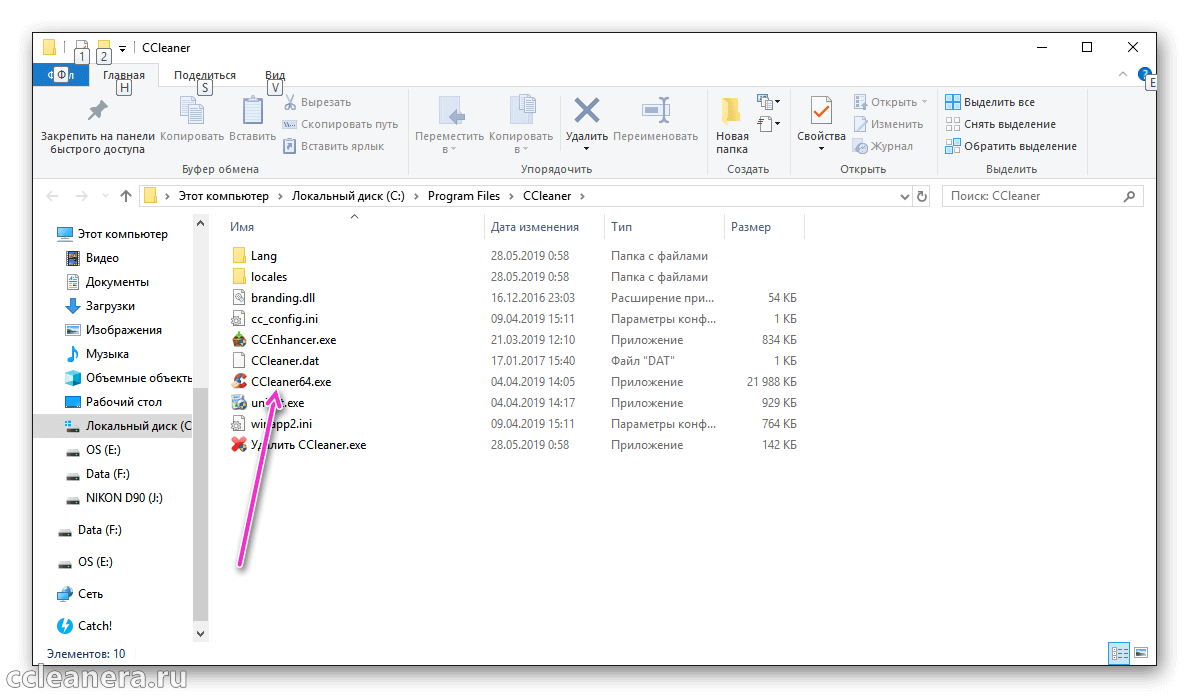Open Quick Access Toolbar customize dropdown
1189x698 pixels.
122,49
